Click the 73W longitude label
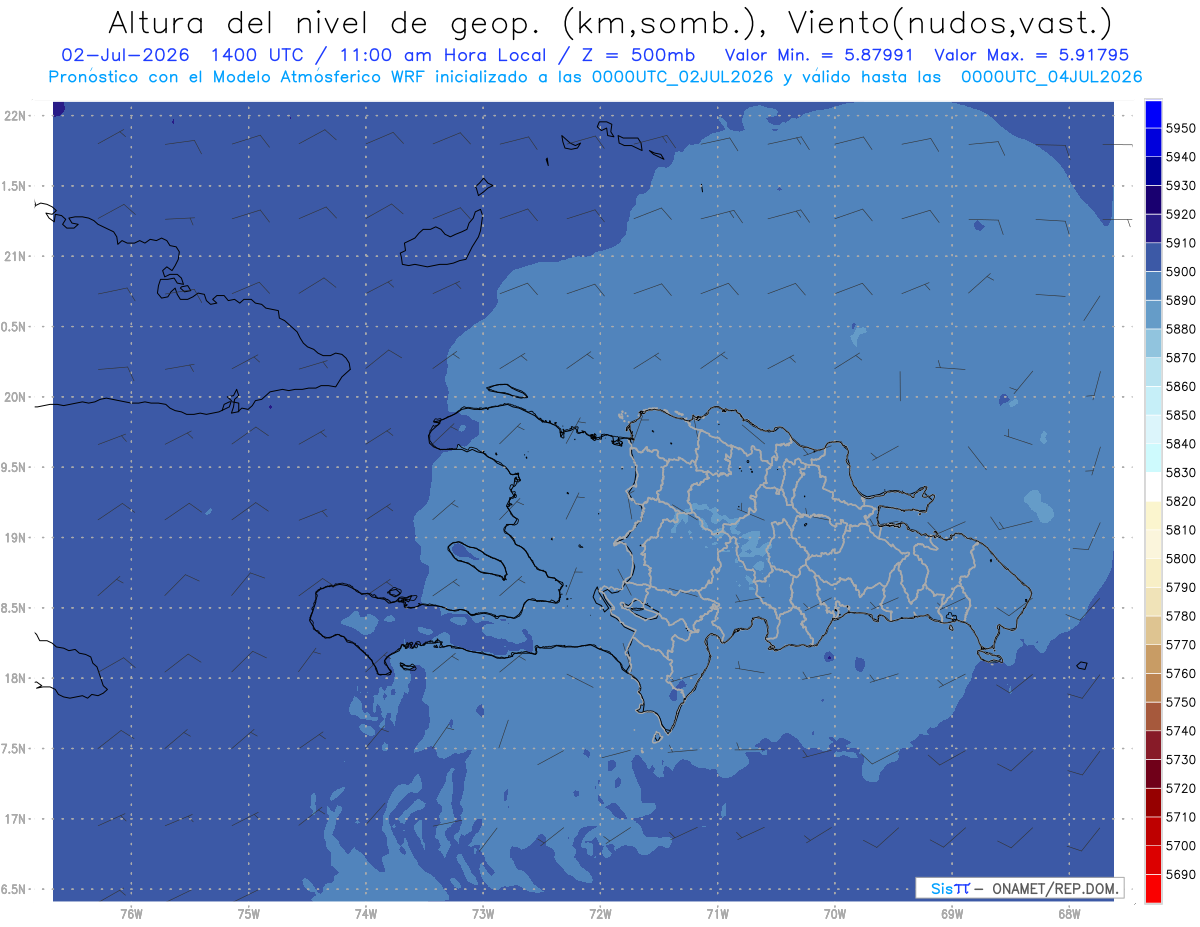Image resolution: width=1200 pixels, height=927 pixels. pos(483,913)
